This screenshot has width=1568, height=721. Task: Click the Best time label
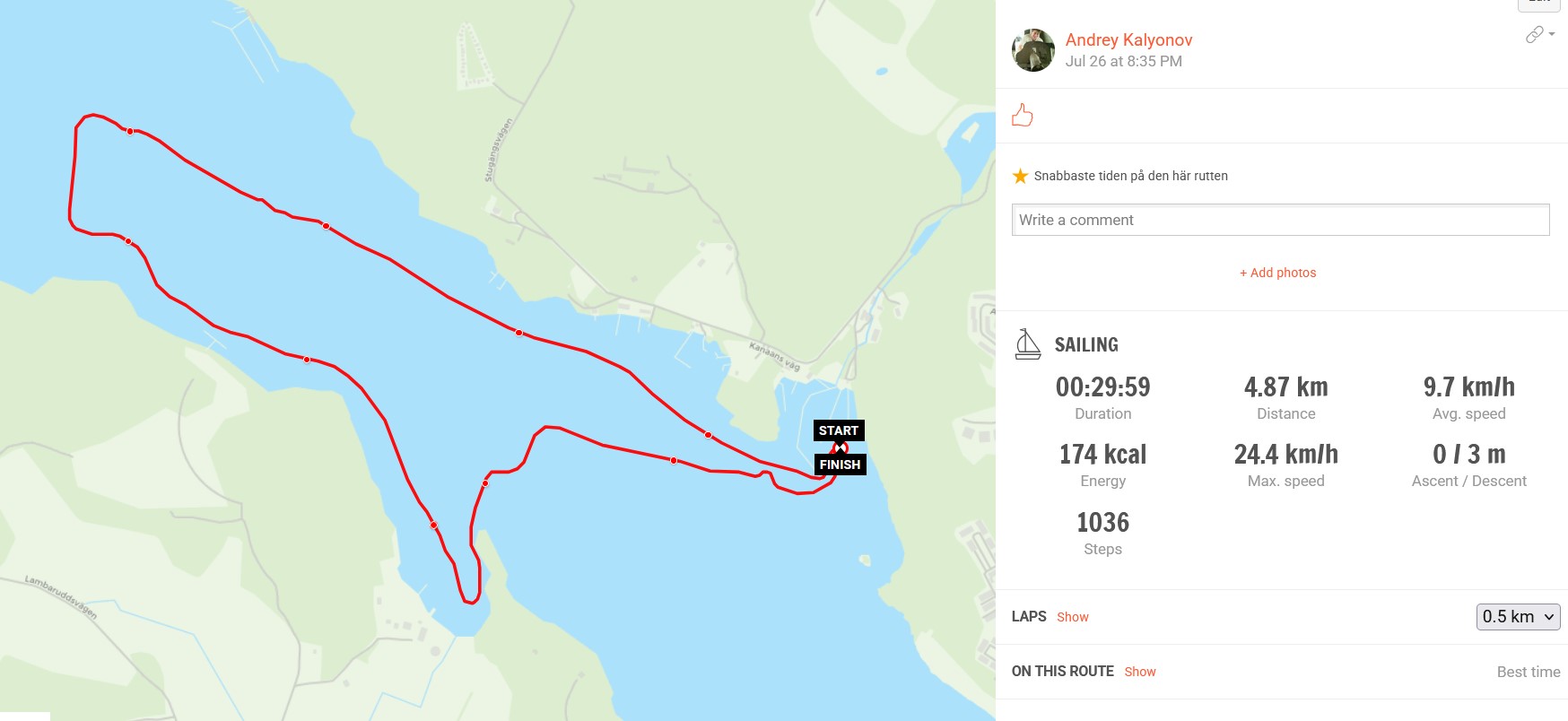[x=1528, y=672]
